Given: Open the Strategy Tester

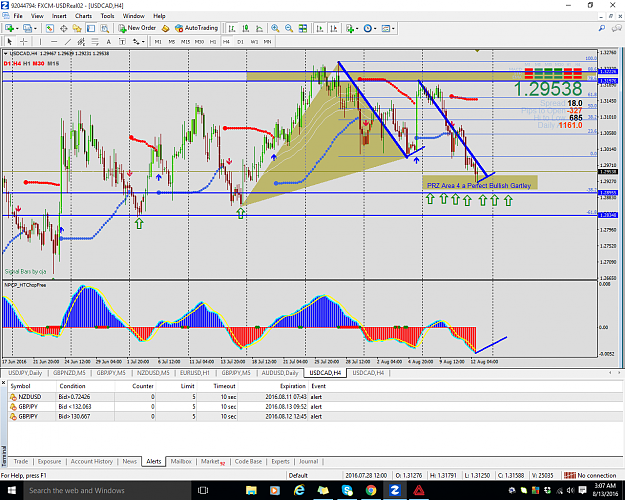Looking at the screenshot, I should click(104, 28).
